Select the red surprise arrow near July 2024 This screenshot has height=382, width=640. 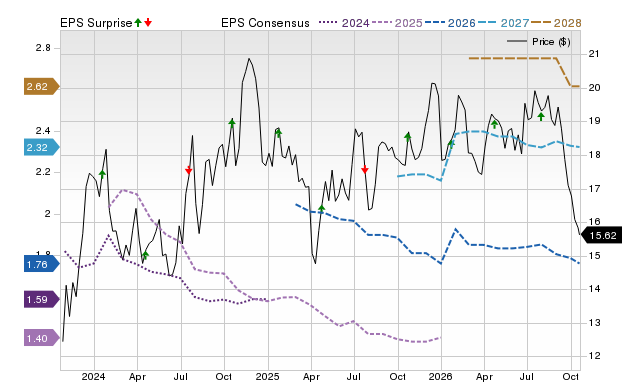tap(188, 170)
